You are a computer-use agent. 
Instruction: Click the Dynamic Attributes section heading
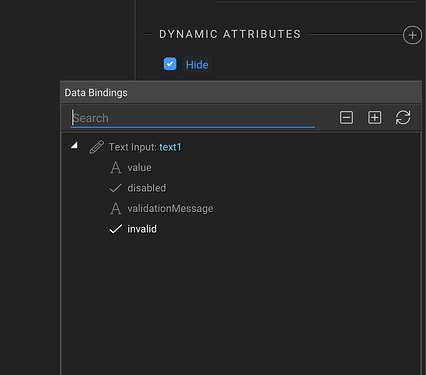[x=230, y=34]
